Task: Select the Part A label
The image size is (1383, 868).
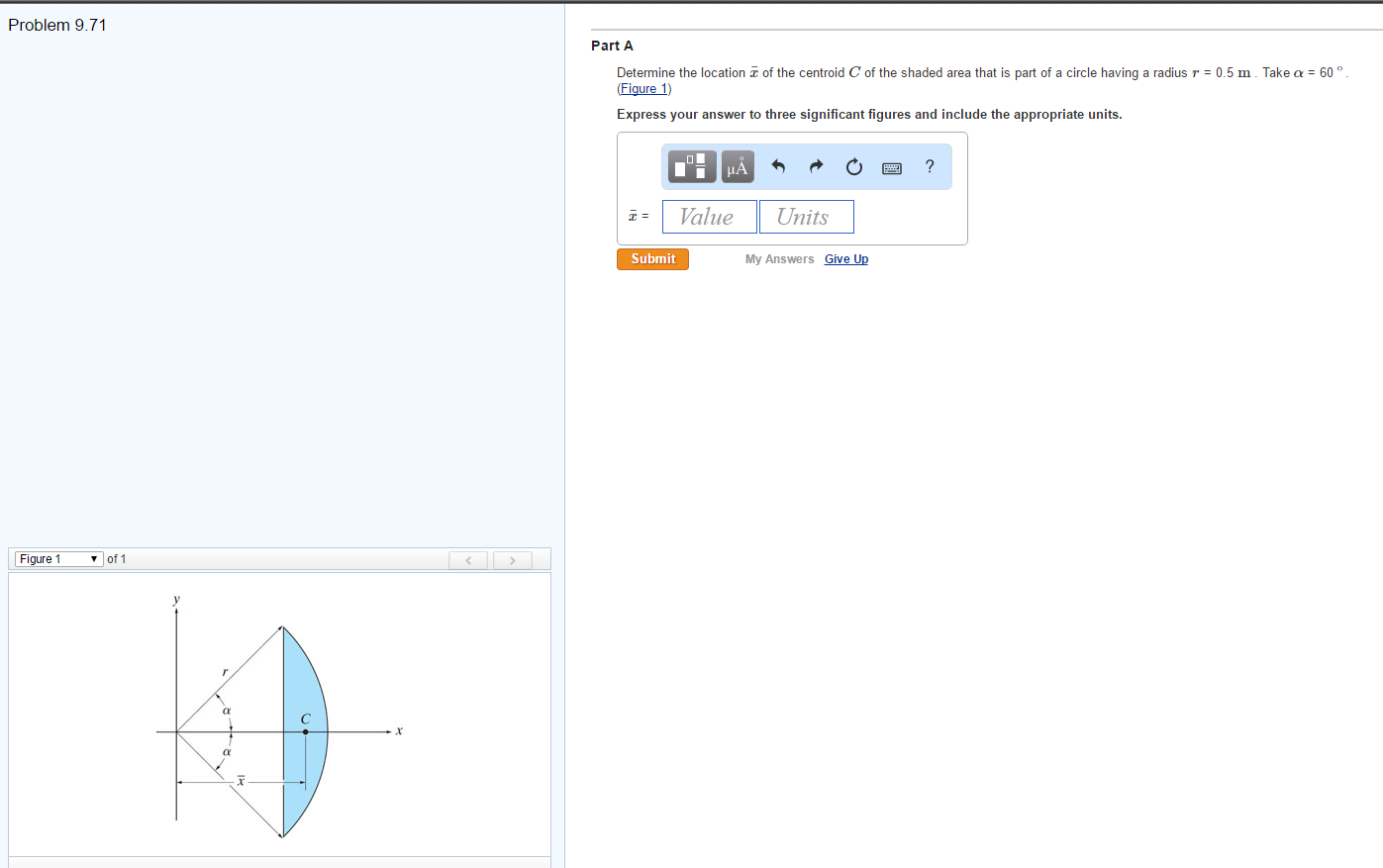Action: (612, 46)
